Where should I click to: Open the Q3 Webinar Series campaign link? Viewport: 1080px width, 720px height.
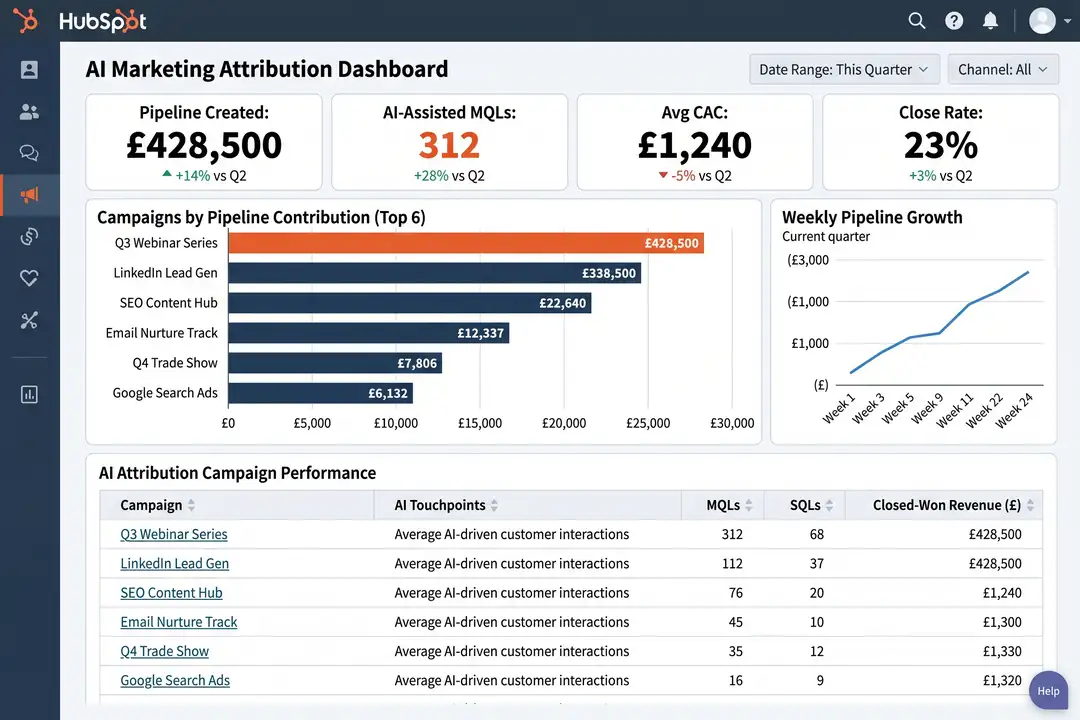[174, 534]
